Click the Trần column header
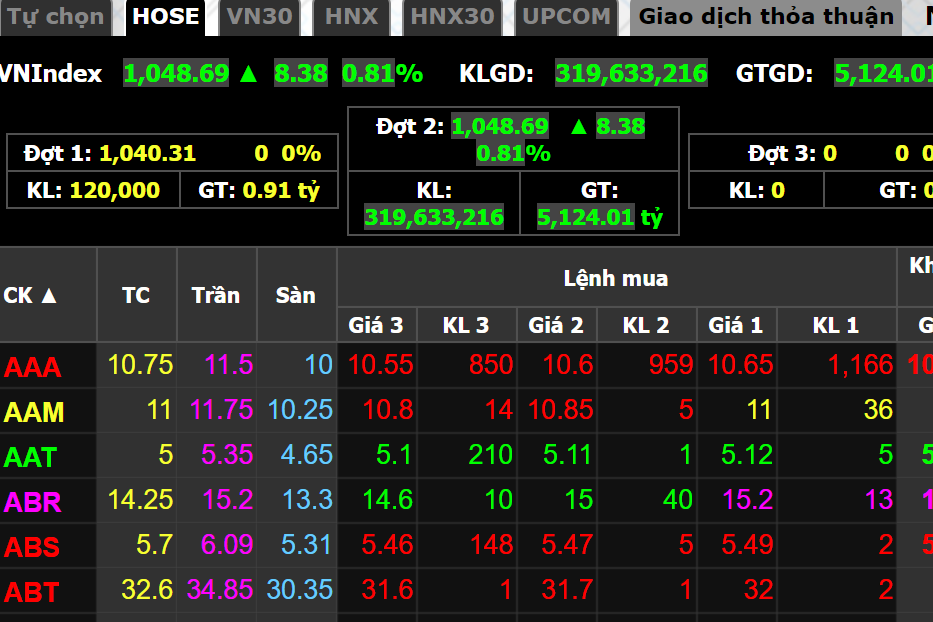The height and width of the screenshot is (622, 933). (x=216, y=295)
